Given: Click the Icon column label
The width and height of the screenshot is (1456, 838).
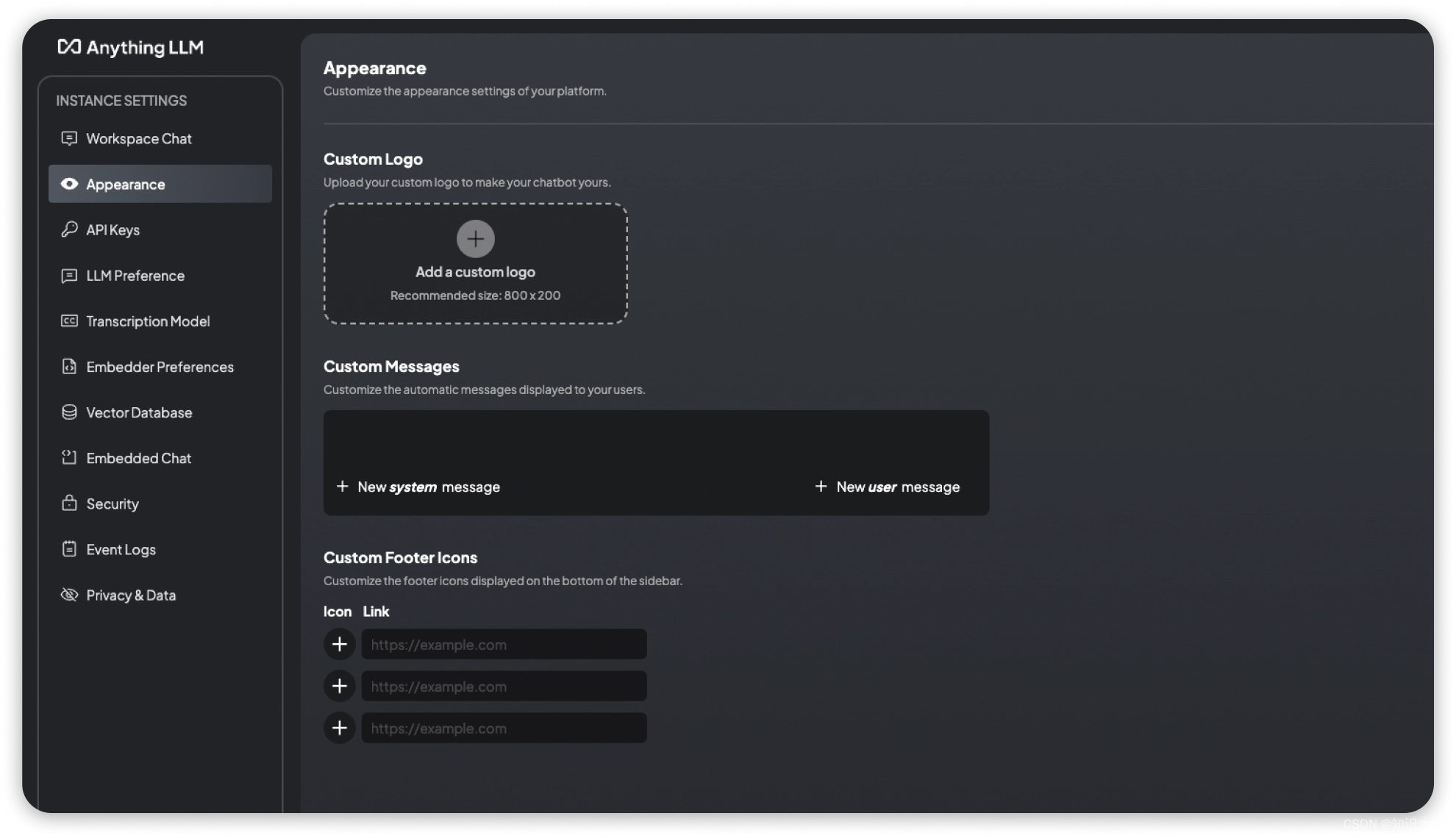Looking at the screenshot, I should pos(338,612).
